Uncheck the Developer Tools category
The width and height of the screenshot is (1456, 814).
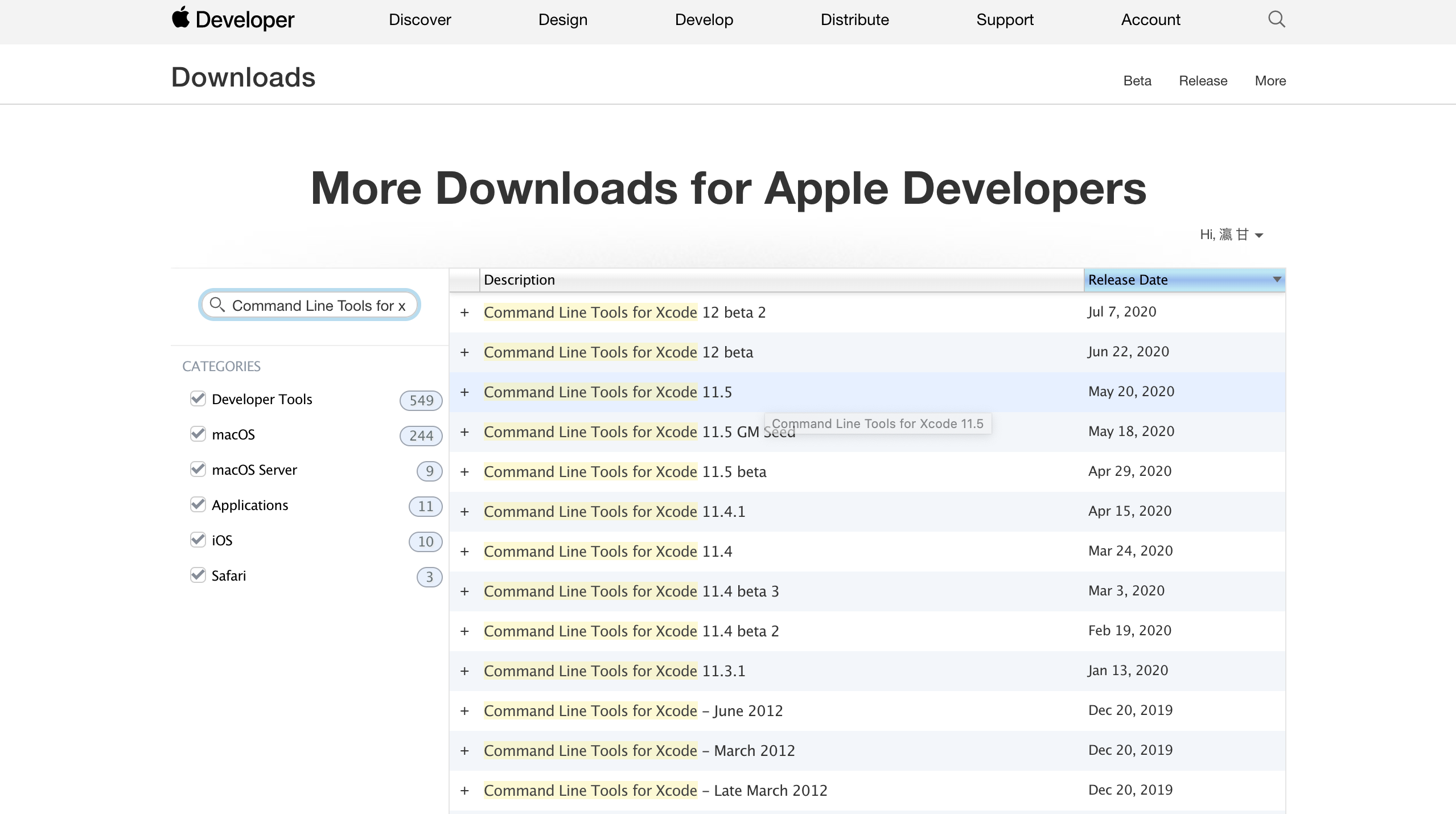pos(198,398)
